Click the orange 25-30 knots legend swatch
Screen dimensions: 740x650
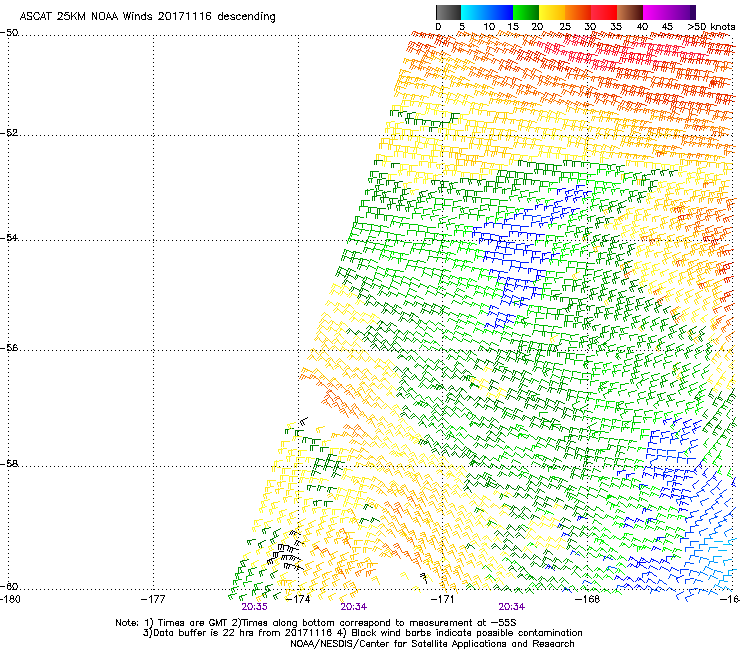tap(578, 12)
